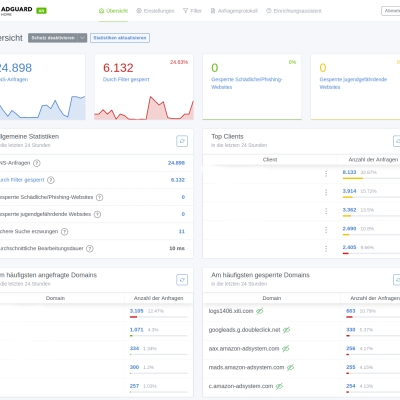Go to Anfrageprotokoll tab
400x400 pixels.
point(234,11)
